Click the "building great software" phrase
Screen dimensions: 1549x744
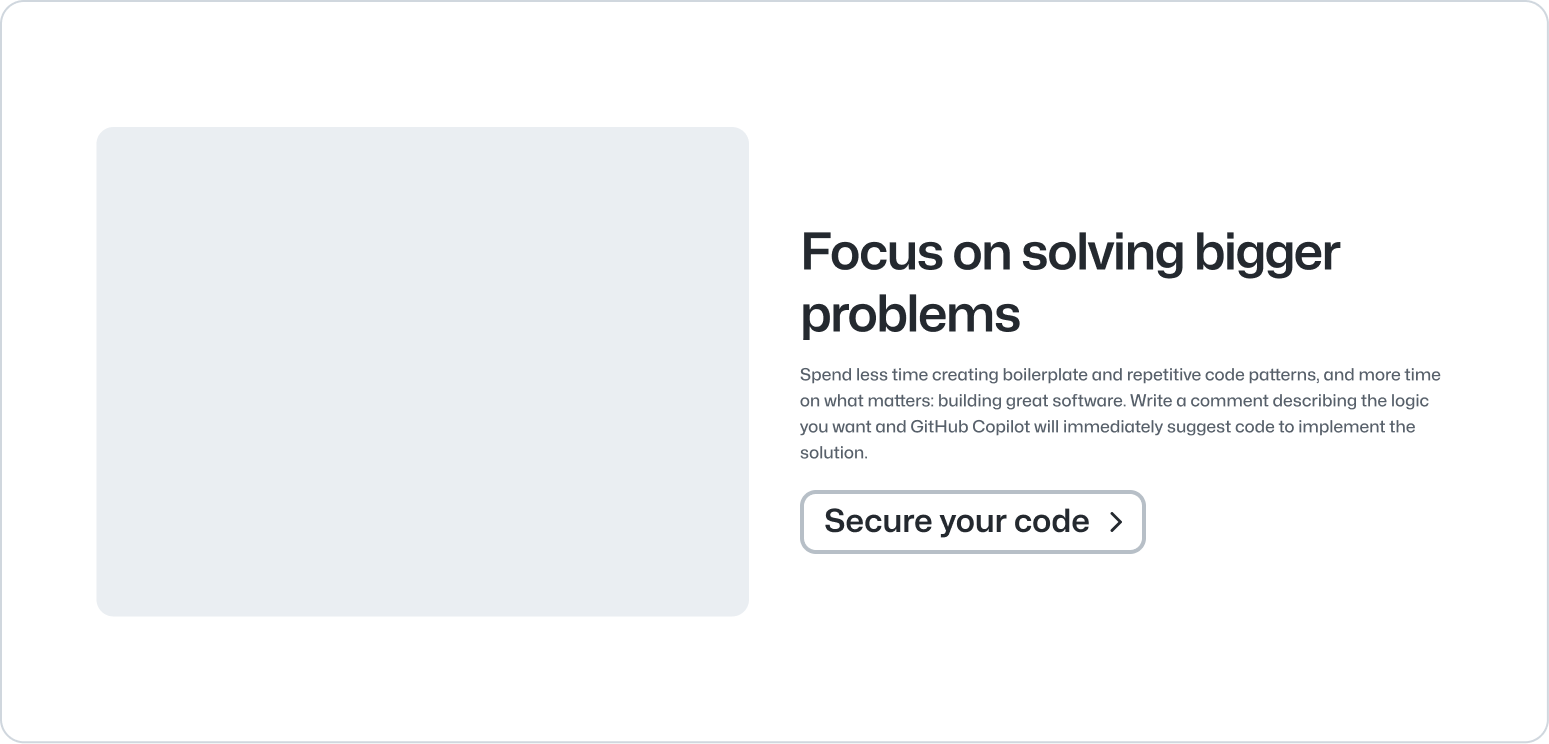coord(1030,401)
